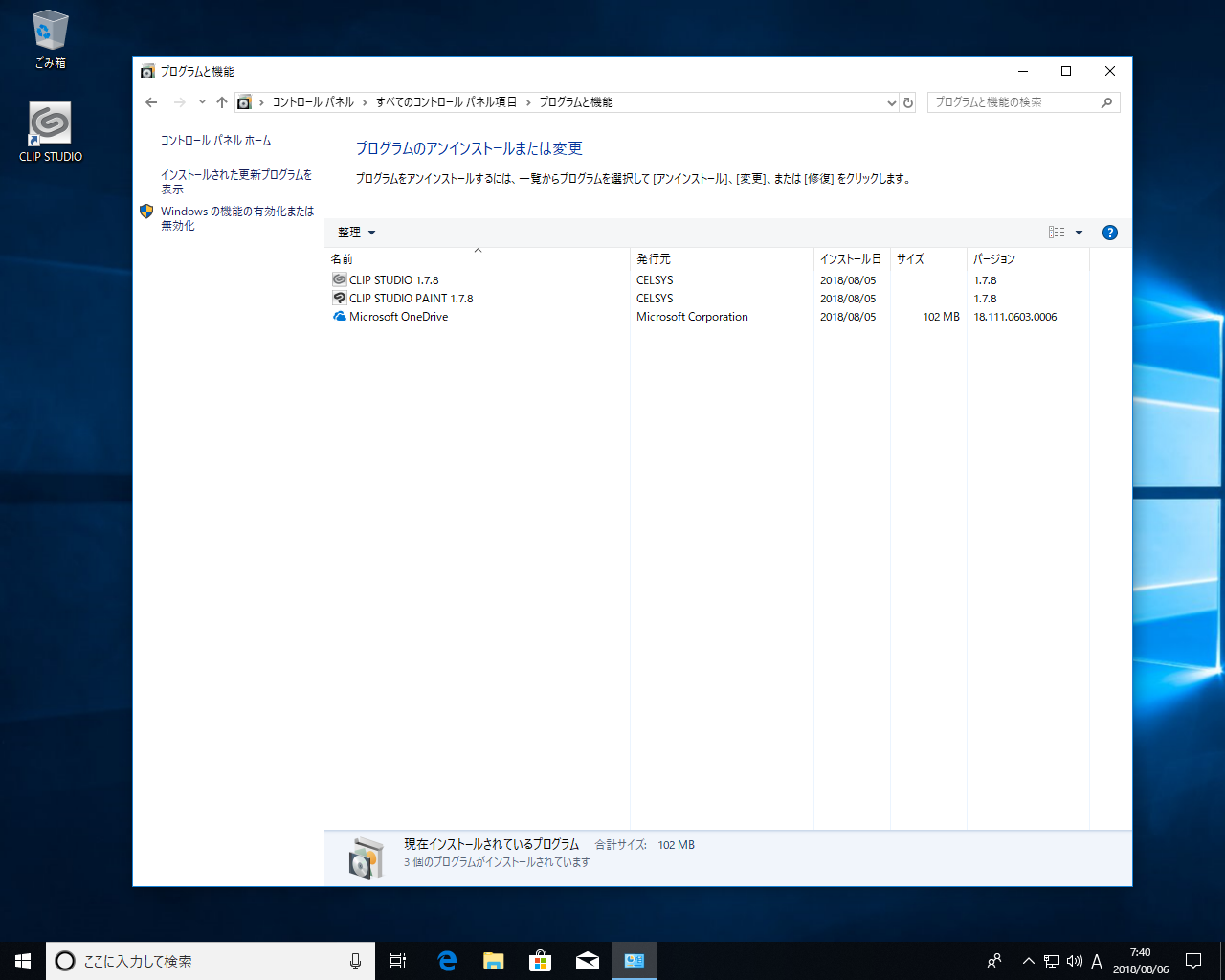The height and width of the screenshot is (980, 1225).
Task: Go up one folder level with up arrow
Action: tap(222, 102)
